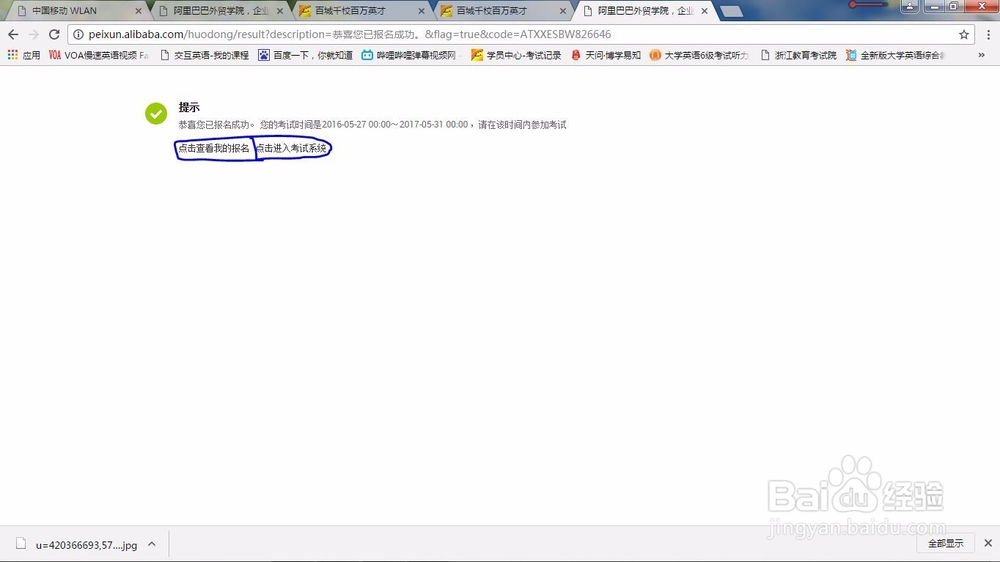Go back using the browser back arrow

13,34
